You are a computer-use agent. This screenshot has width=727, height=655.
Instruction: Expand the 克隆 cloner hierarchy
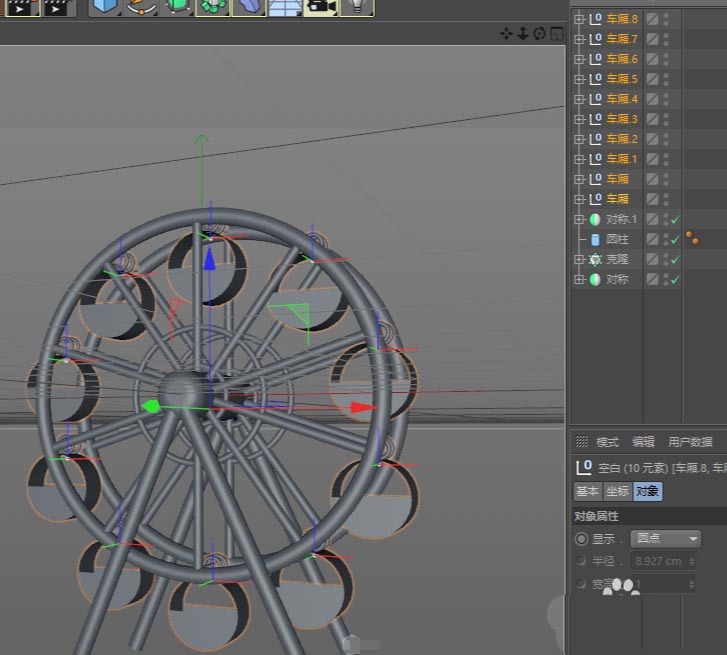(x=578, y=259)
